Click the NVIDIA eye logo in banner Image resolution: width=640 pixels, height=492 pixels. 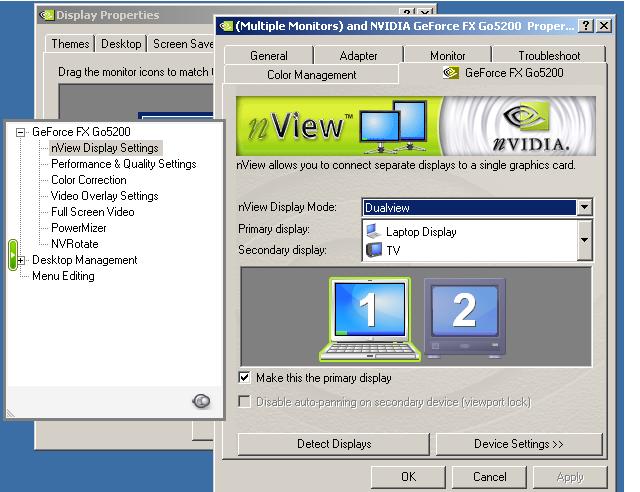coord(527,116)
